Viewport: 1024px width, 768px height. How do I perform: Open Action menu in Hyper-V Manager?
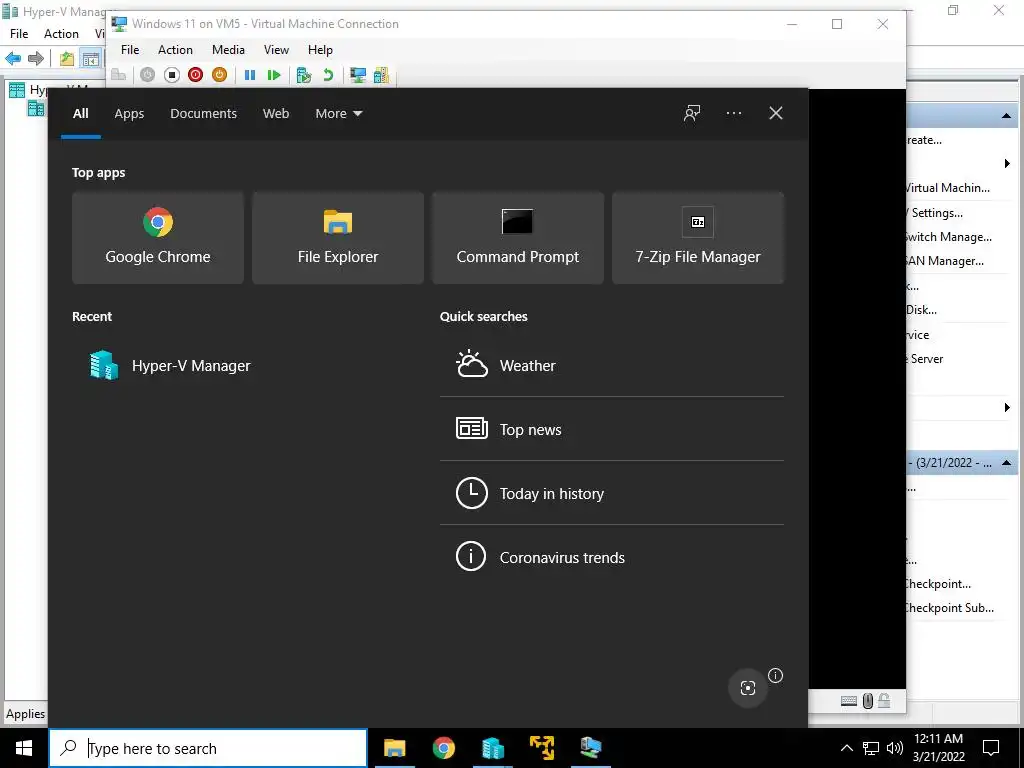click(61, 33)
